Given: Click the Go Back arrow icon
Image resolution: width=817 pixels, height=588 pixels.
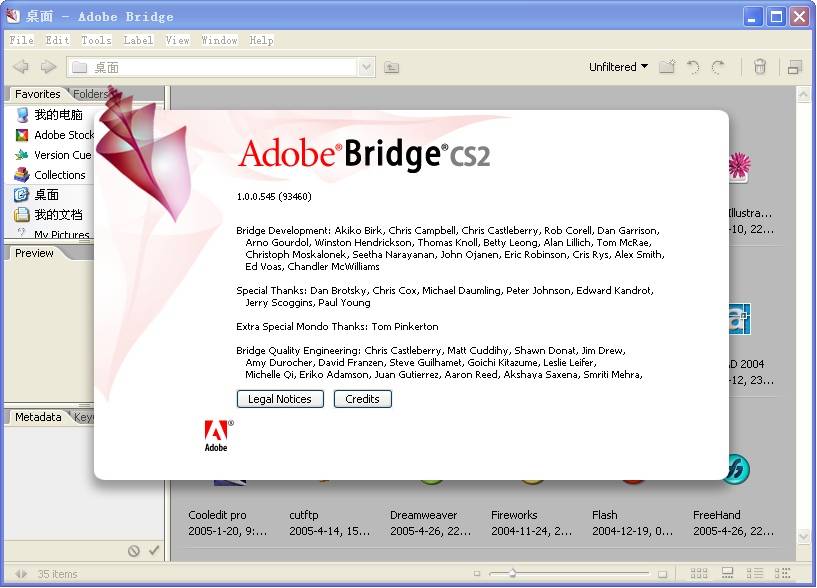Looking at the screenshot, I should (x=21, y=67).
